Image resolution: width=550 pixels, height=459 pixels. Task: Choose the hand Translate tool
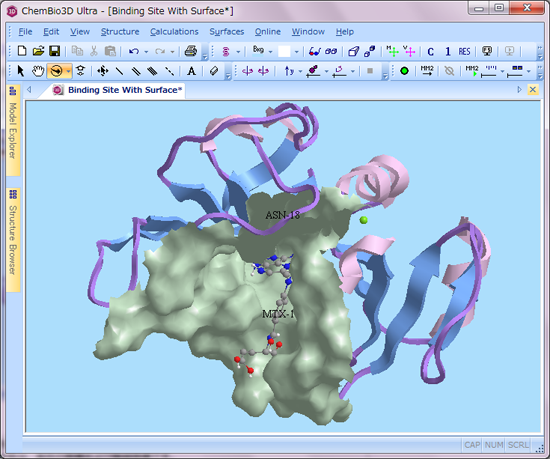click(x=38, y=71)
